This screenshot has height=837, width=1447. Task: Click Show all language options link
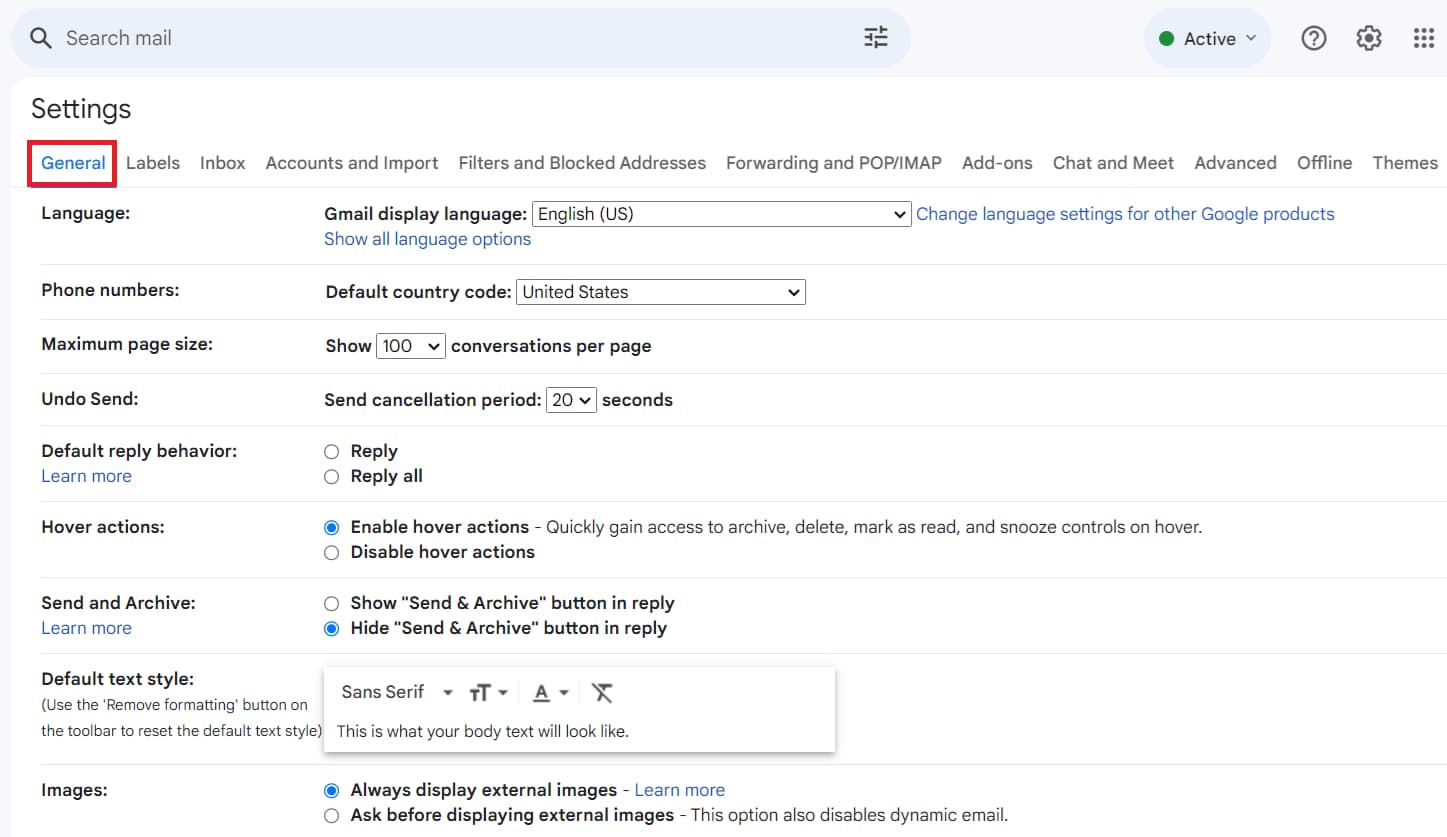(x=427, y=239)
